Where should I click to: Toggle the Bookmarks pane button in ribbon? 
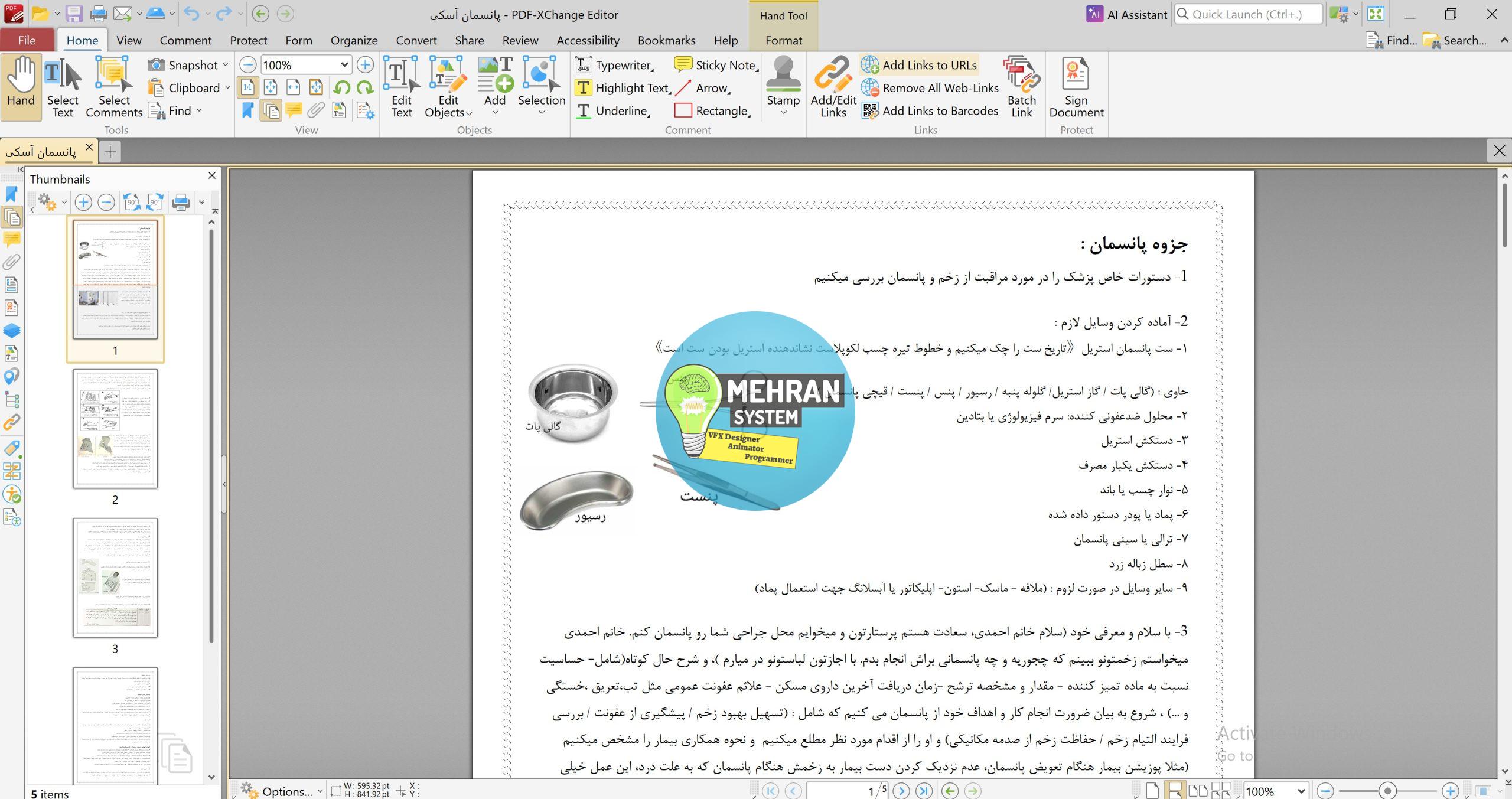[247, 110]
